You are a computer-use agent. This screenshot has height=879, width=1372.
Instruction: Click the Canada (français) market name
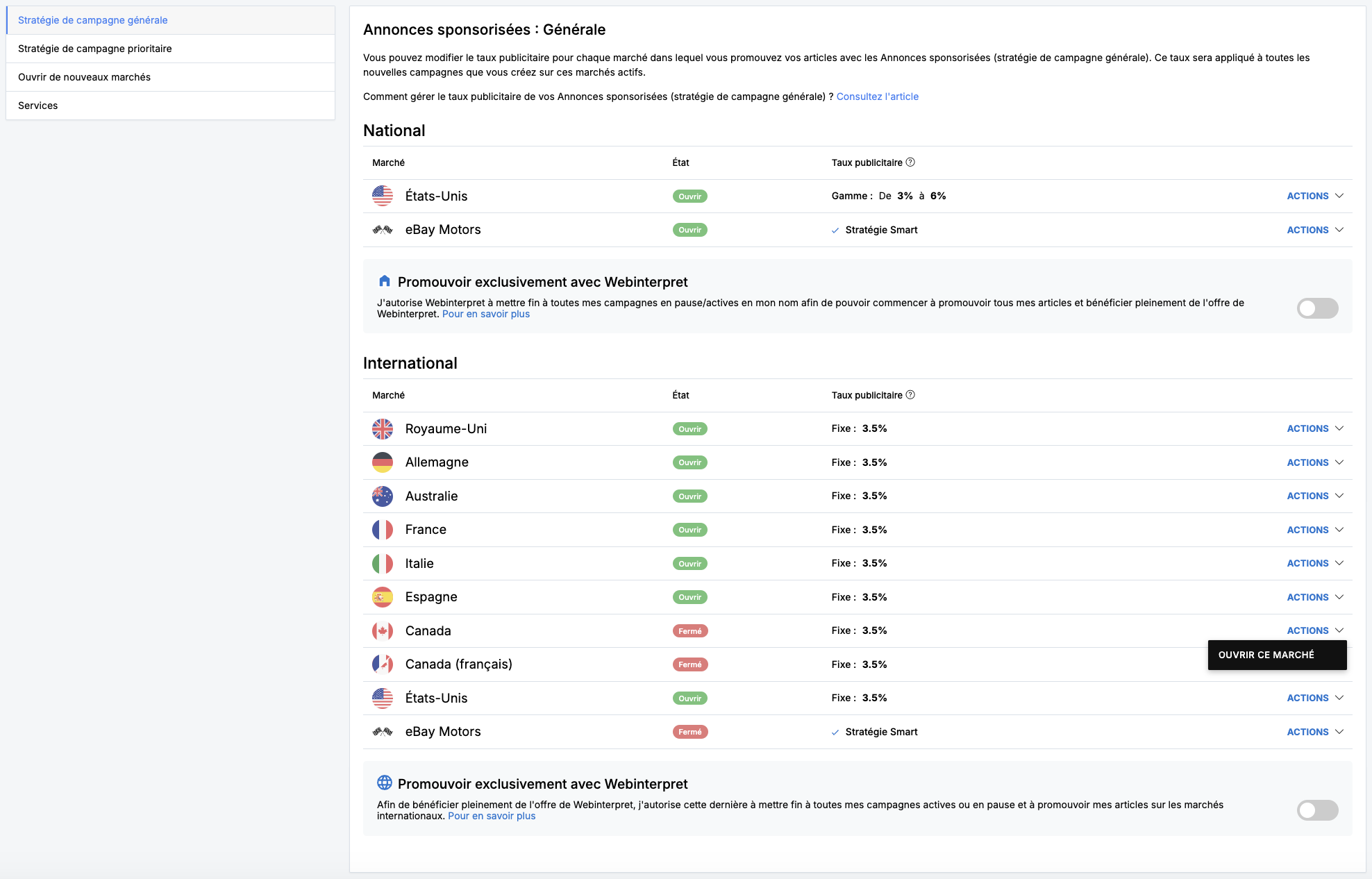458,664
